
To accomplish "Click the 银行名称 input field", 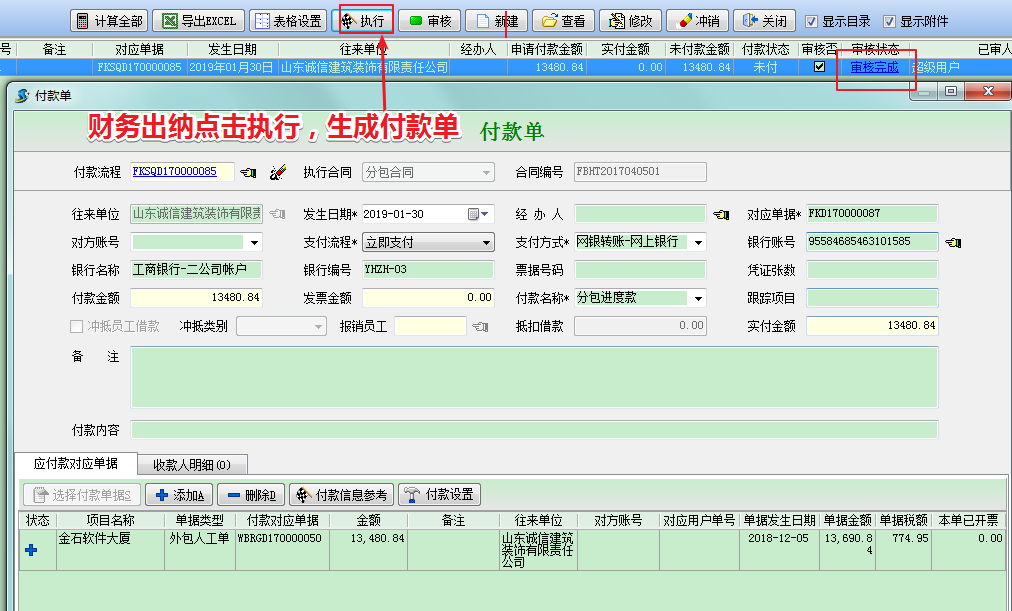I will (x=196, y=270).
